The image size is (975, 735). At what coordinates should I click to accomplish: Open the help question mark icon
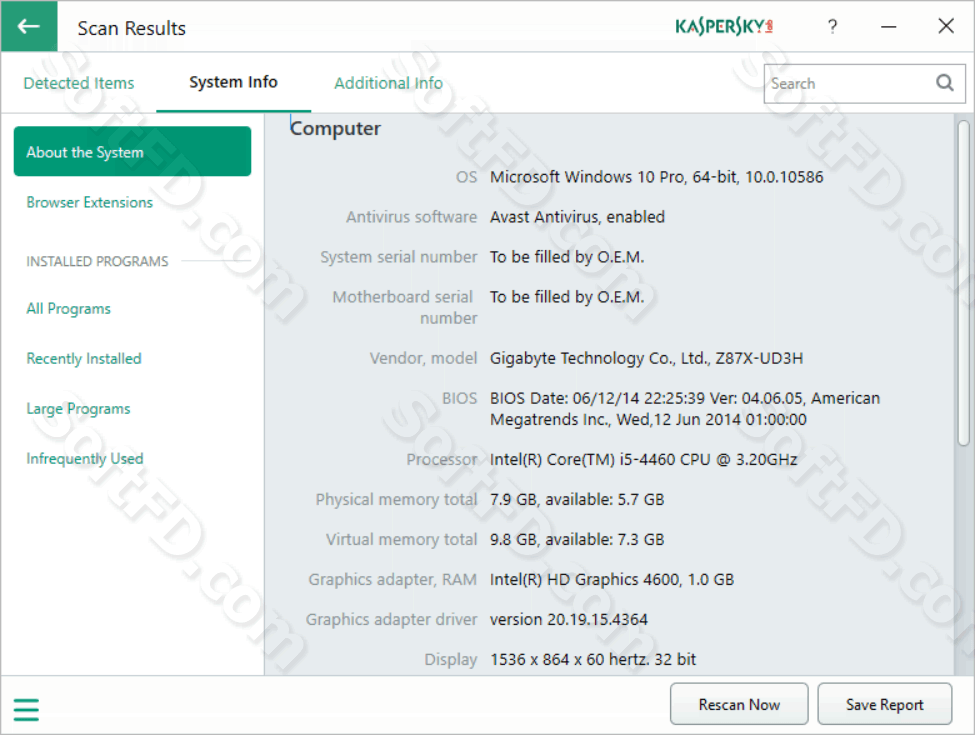[x=832, y=27]
